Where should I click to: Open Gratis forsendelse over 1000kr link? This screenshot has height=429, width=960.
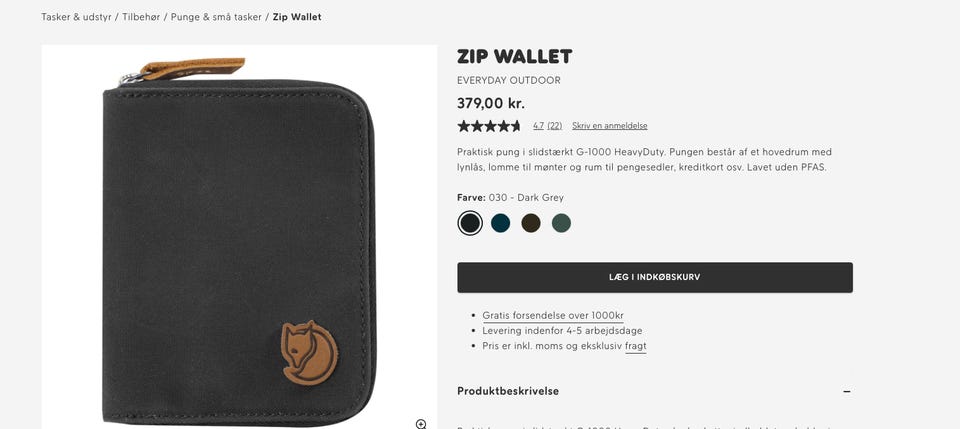pyautogui.click(x=553, y=316)
